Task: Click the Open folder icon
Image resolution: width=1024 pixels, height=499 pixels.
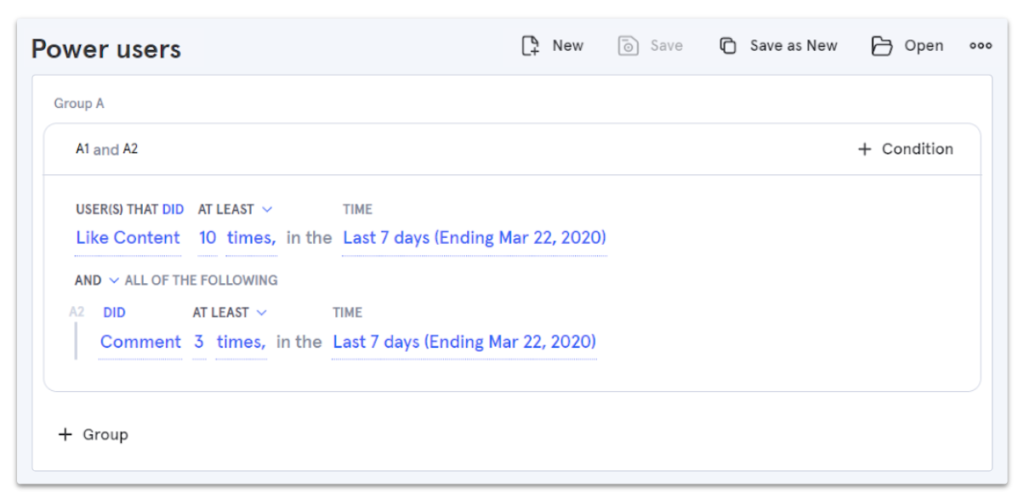Action: (x=881, y=46)
